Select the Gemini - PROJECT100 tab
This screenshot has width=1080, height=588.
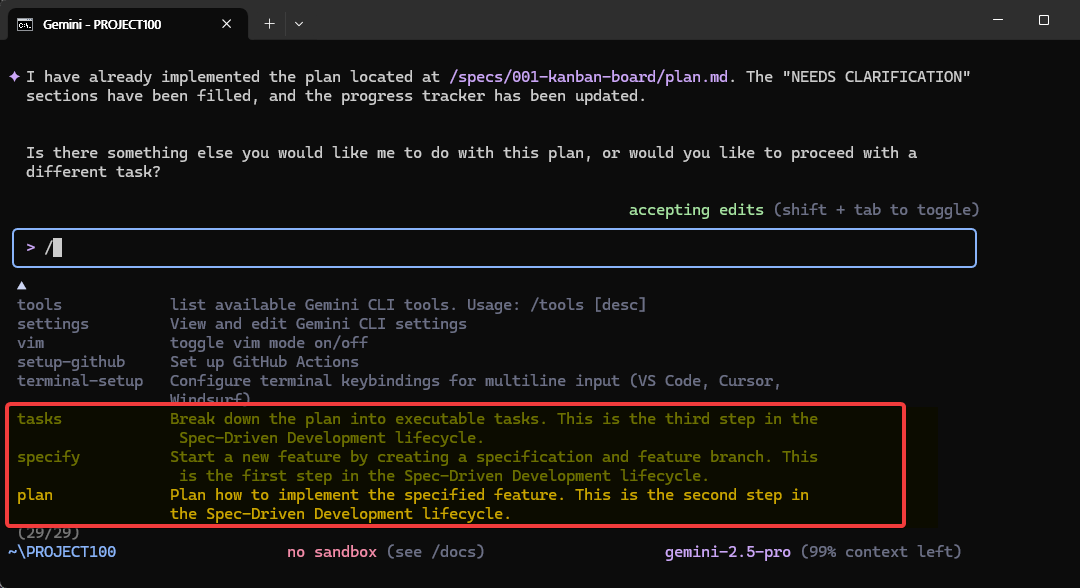click(x=127, y=24)
